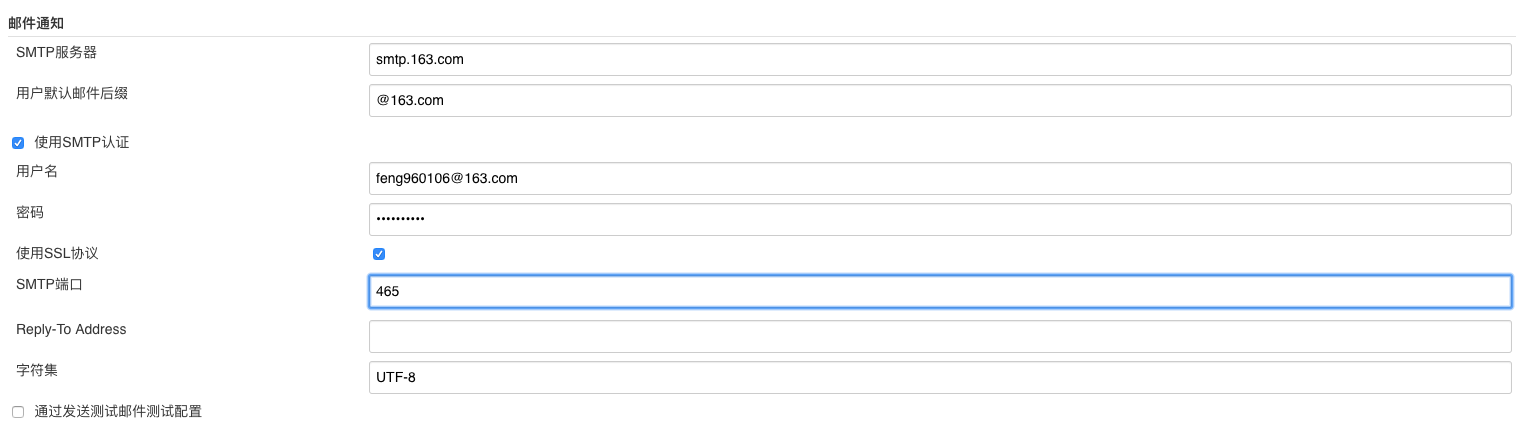Click the 使用SMTP认证 label text
The width and height of the screenshot is (1516, 426).
point(82,142)
